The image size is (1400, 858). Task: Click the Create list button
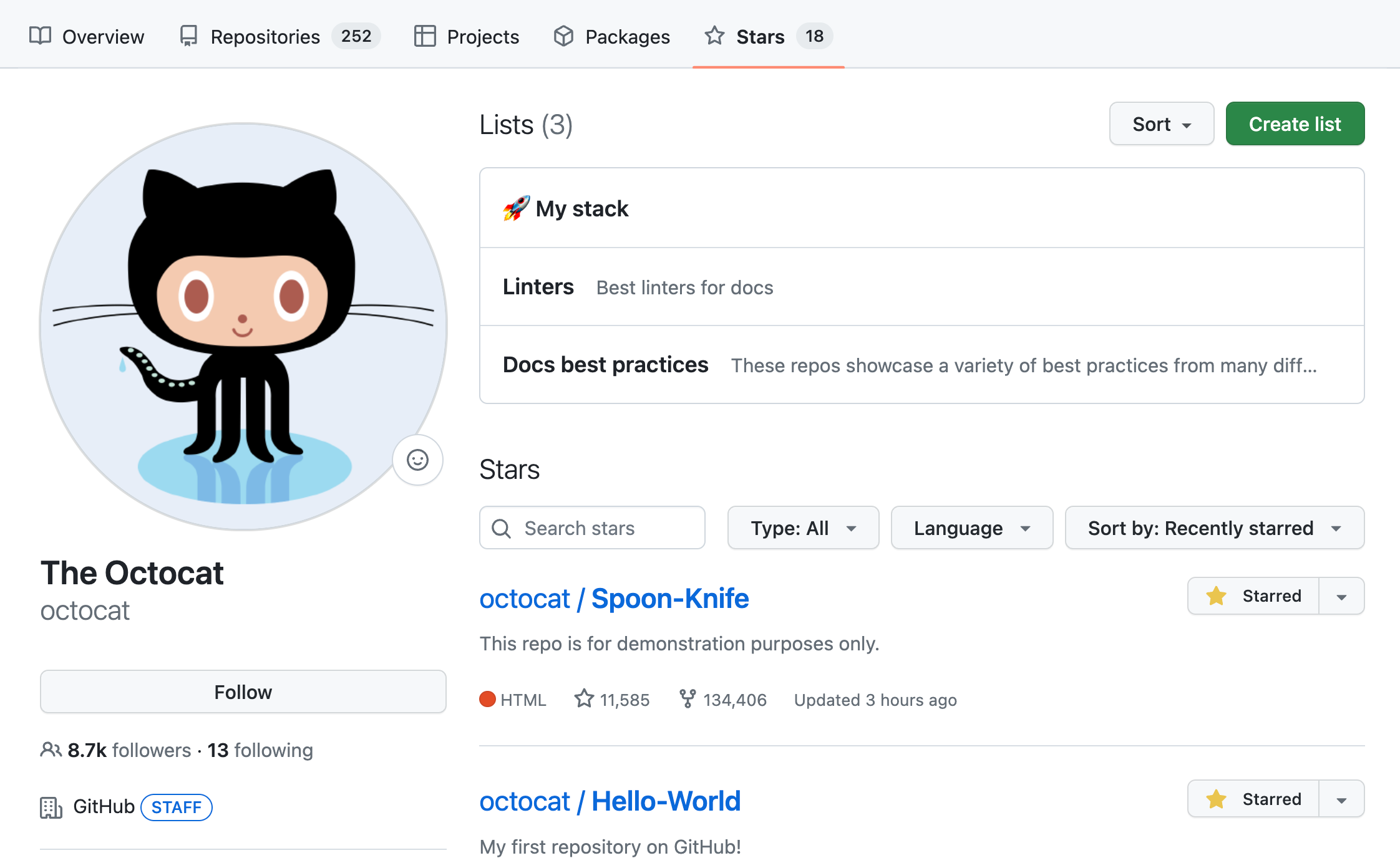[x=1295, y=123]
